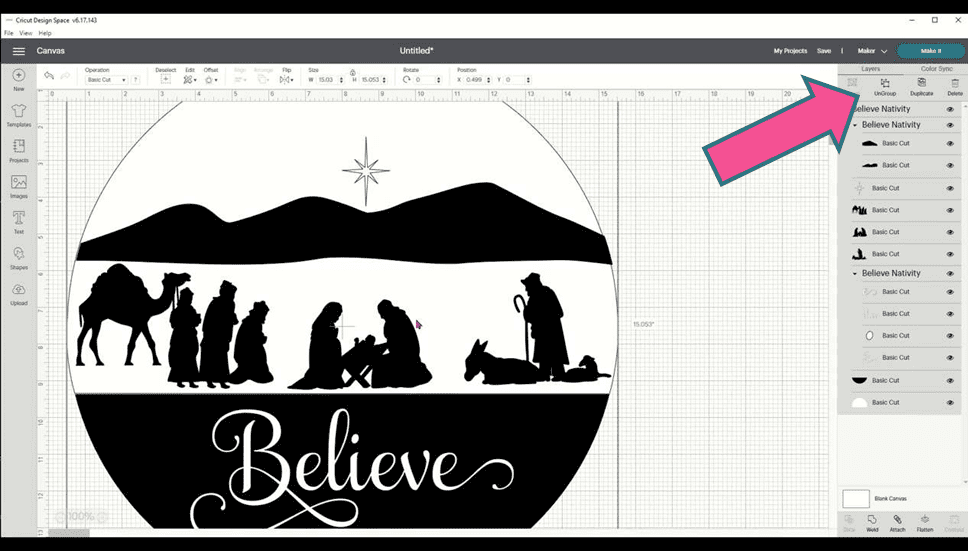
Task: Select the shepherd and donkey layer
Action: click(905, 254)
